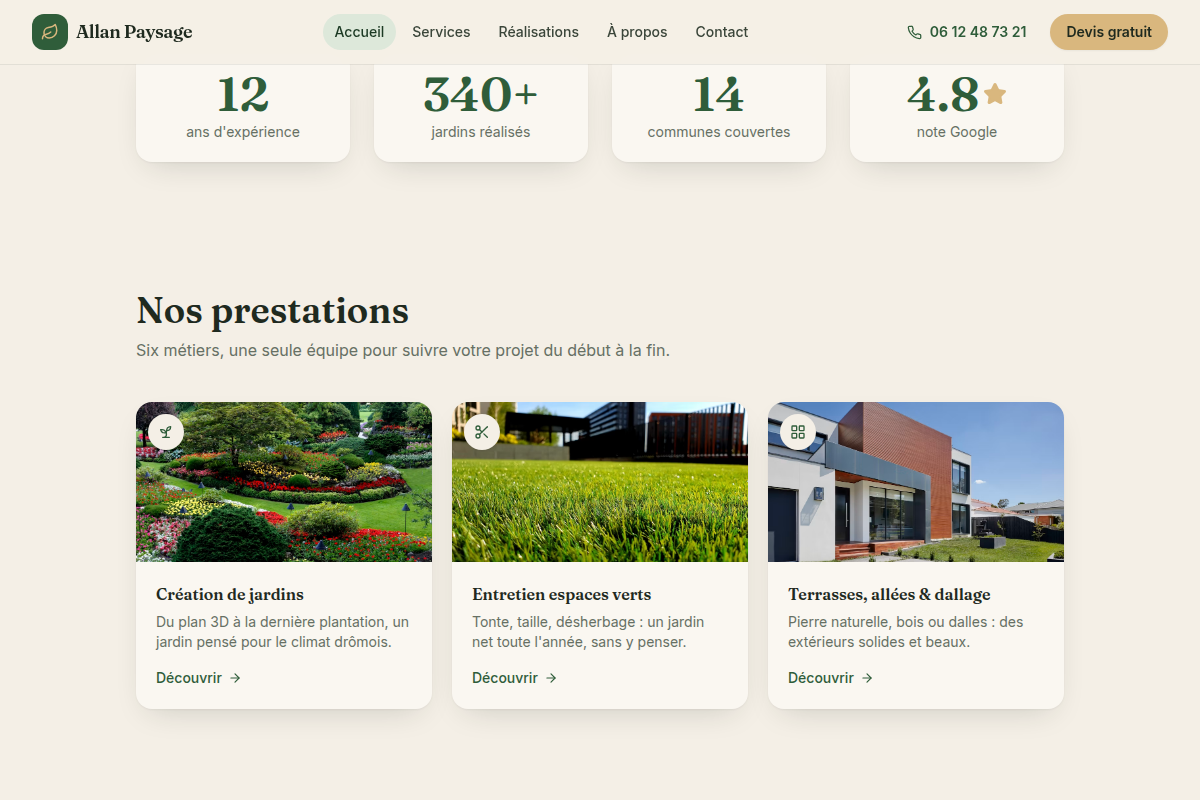Click the Allan Paysage leaf logo icon

point(50,32)
